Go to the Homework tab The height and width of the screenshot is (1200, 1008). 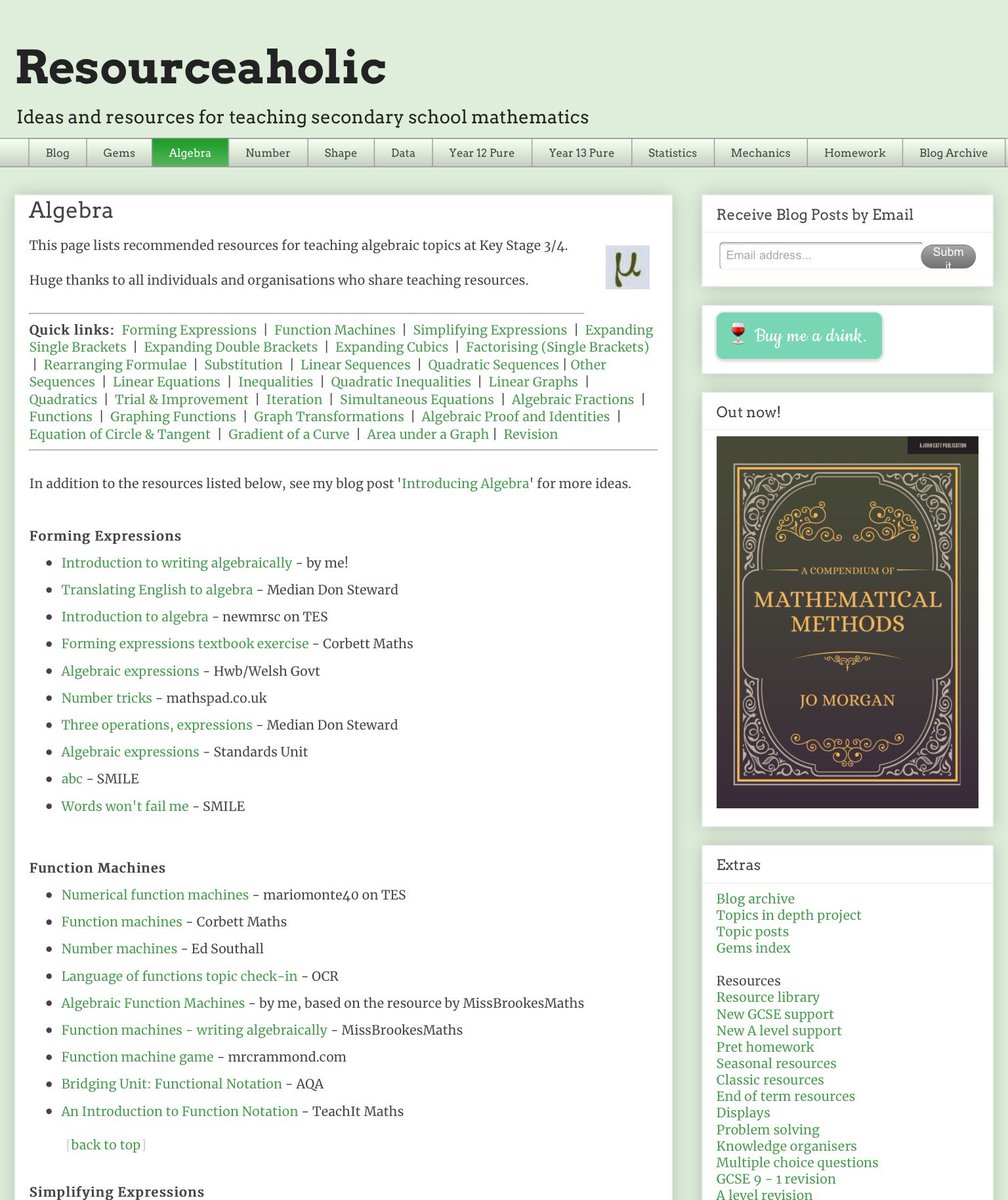855,153
